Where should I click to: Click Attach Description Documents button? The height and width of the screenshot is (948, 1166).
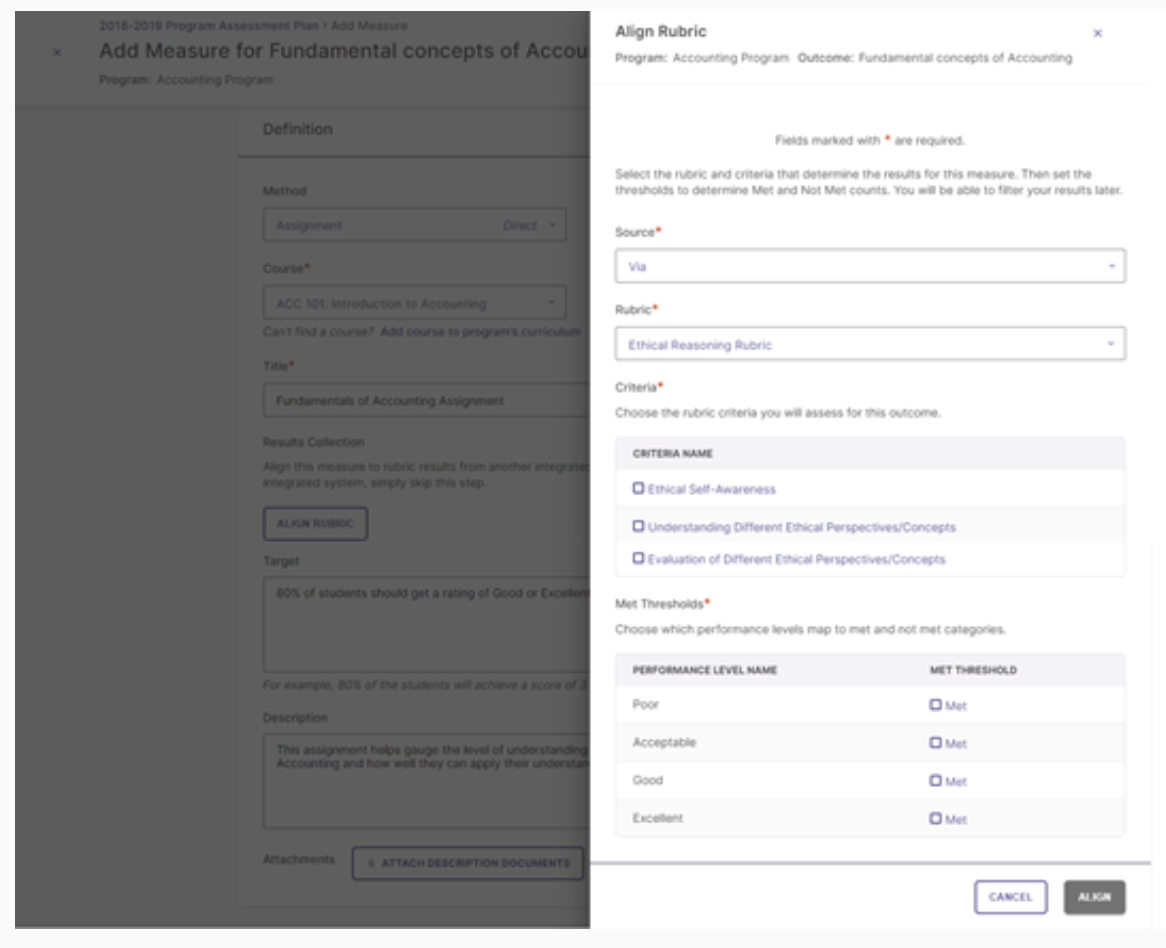coord(468,863)
